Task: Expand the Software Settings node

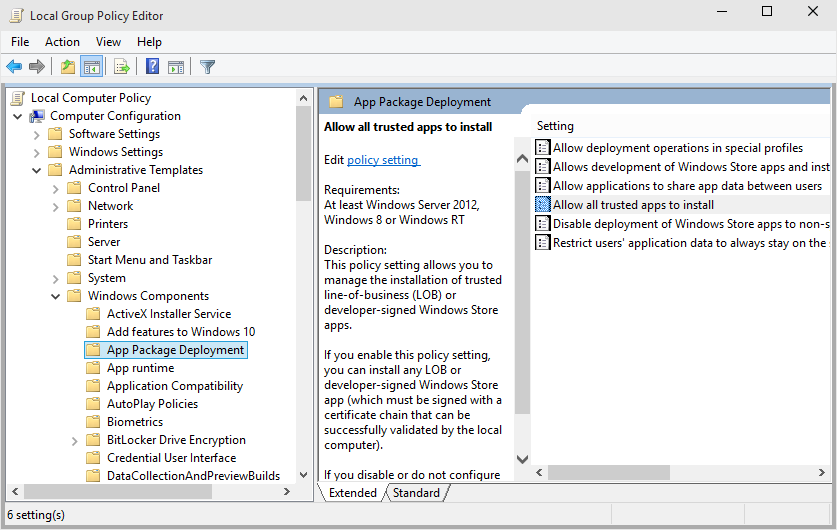Action: (x=36, y=135)
